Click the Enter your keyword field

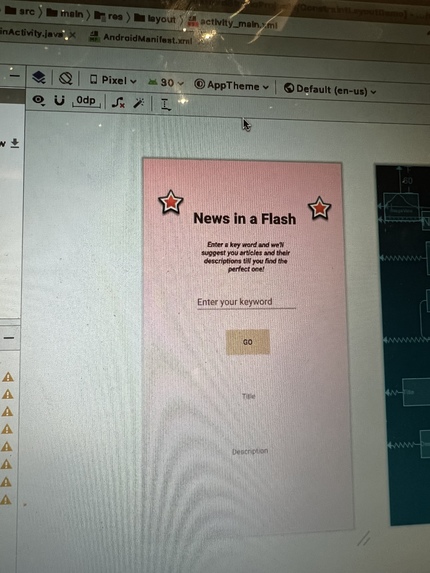point(246,302)
